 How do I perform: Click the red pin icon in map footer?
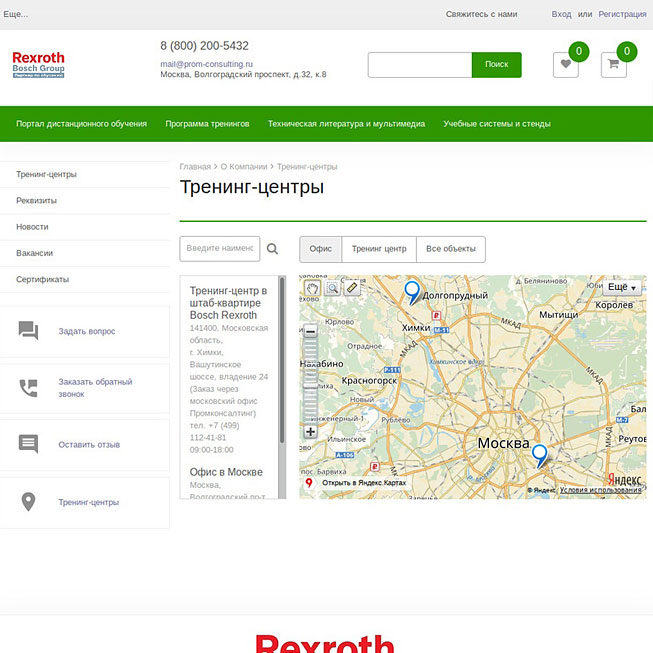coord(309,483)
